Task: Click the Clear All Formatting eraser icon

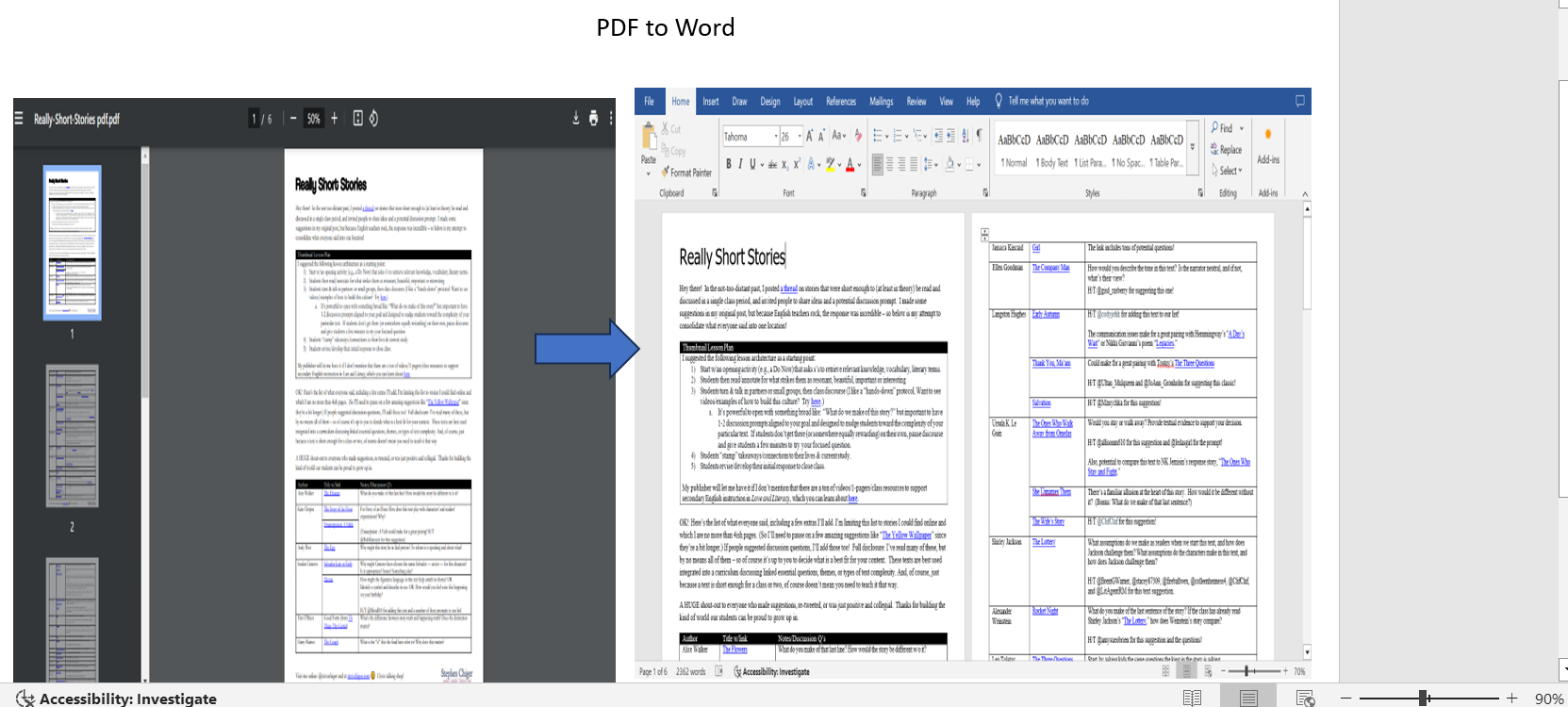Action: tap(858, 137)
